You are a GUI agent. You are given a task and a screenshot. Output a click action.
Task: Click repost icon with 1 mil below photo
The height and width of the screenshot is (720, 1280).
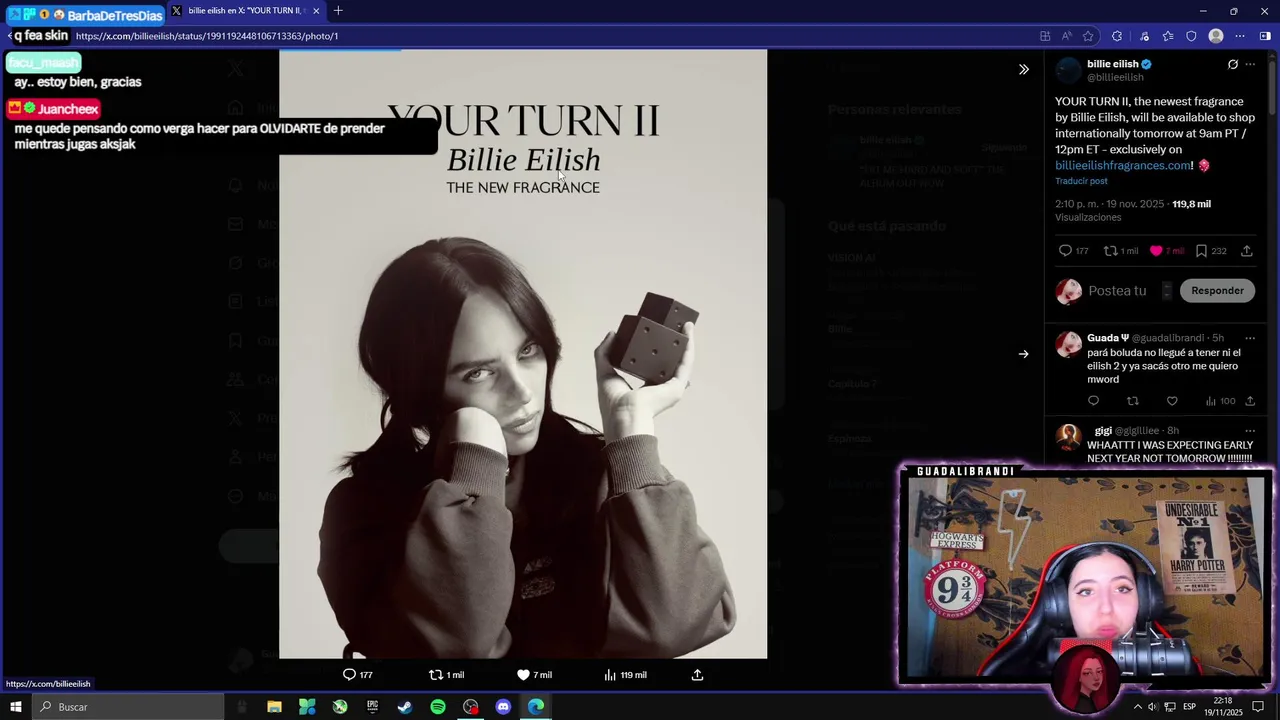coord(446,675)
